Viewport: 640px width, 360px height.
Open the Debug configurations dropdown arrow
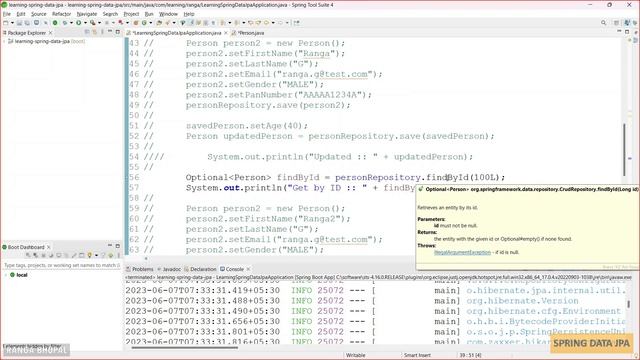[x=71, y=23]
